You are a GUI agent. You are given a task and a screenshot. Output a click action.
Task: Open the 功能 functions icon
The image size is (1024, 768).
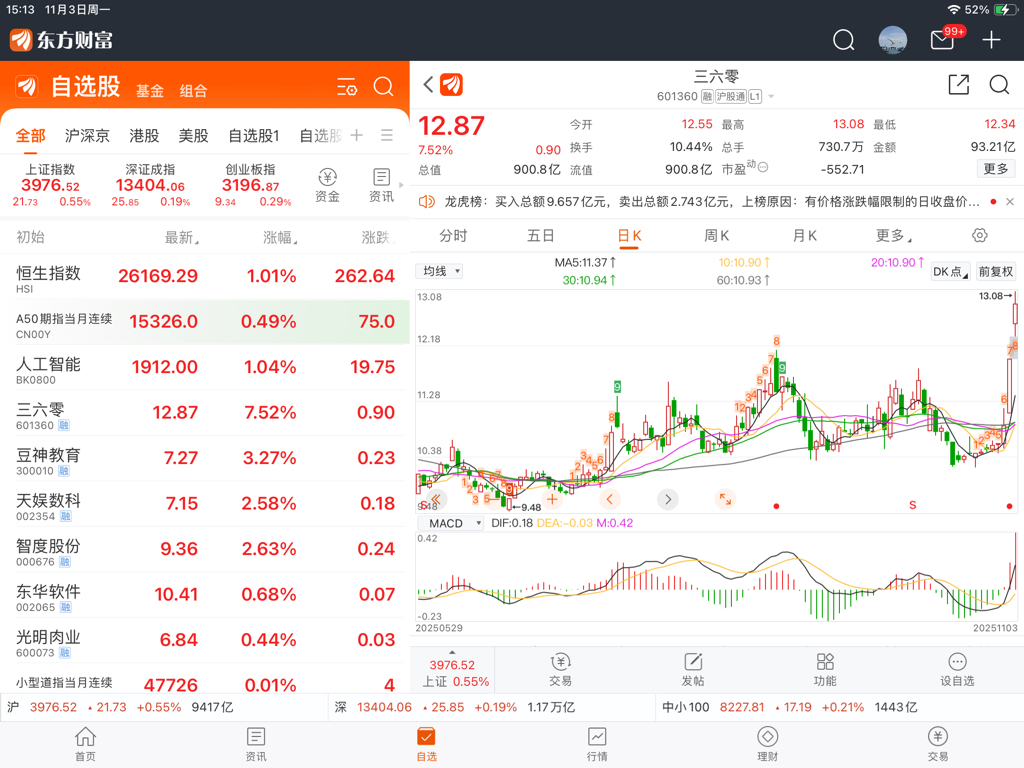[x=825, y=669]
